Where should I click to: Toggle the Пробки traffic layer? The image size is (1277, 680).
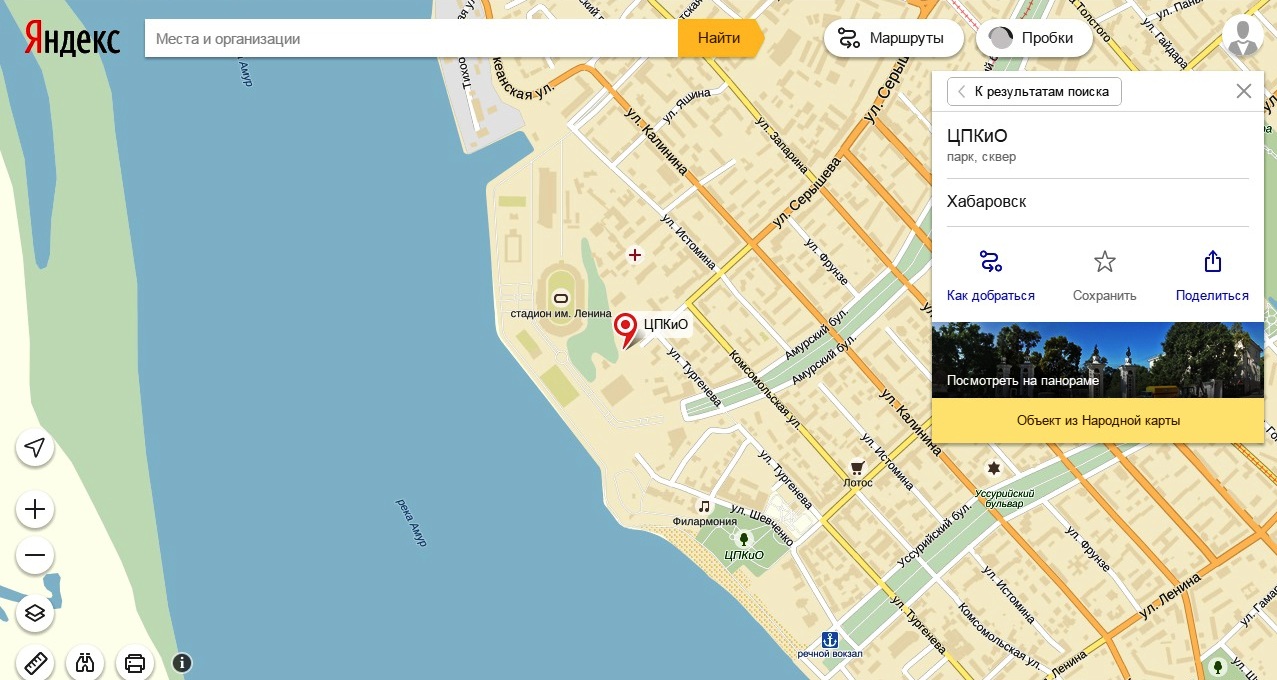coord(1034,39)
